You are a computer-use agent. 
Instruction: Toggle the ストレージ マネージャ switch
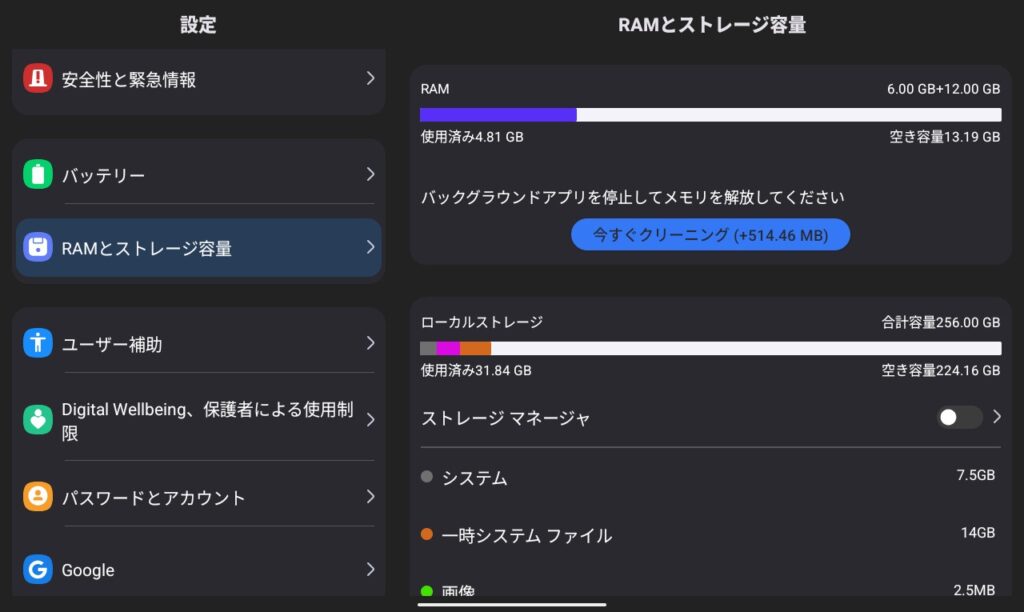959,417
